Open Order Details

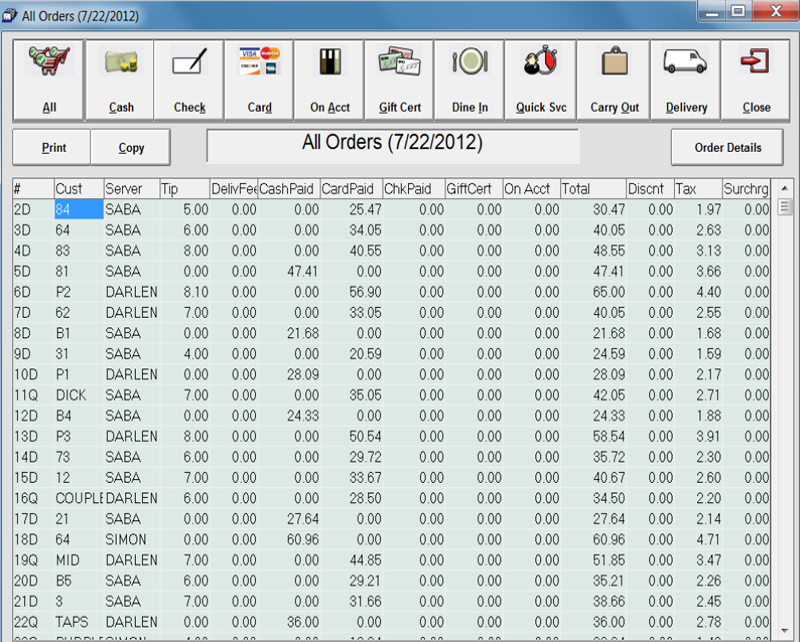click(x=727, y=147)
